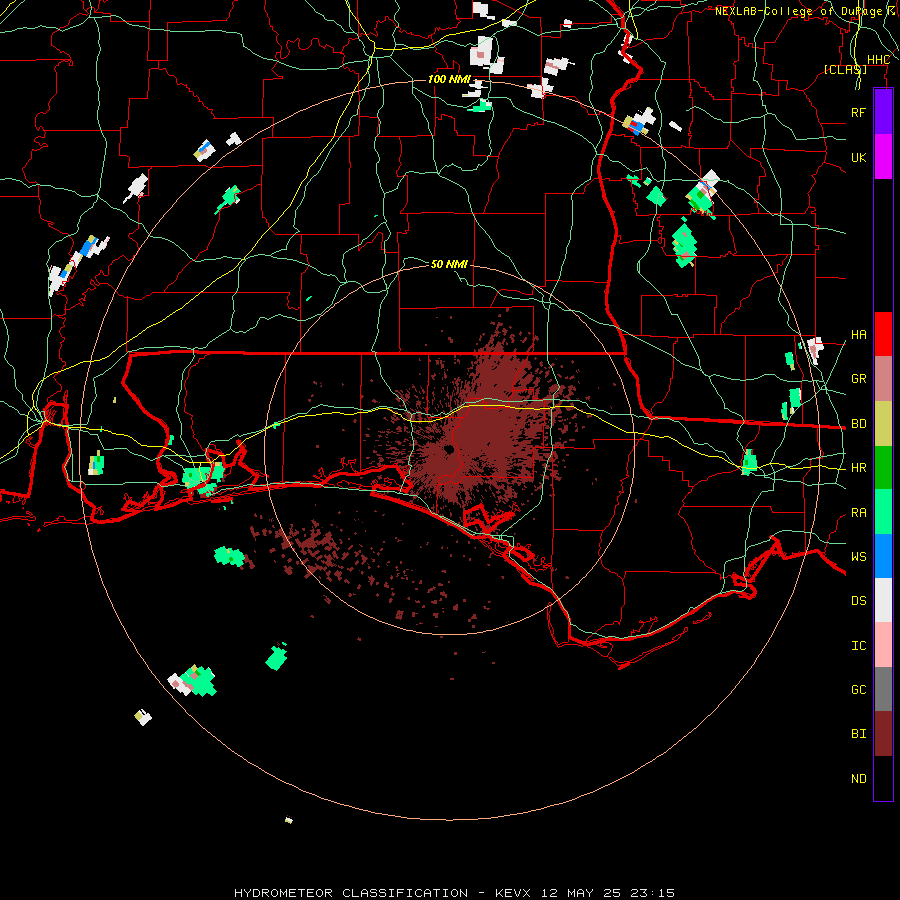This screenshot has width=900, height=900.
Task: Click the HA red legend swatch
Action: pyautogui.click(x=883, y=334)
